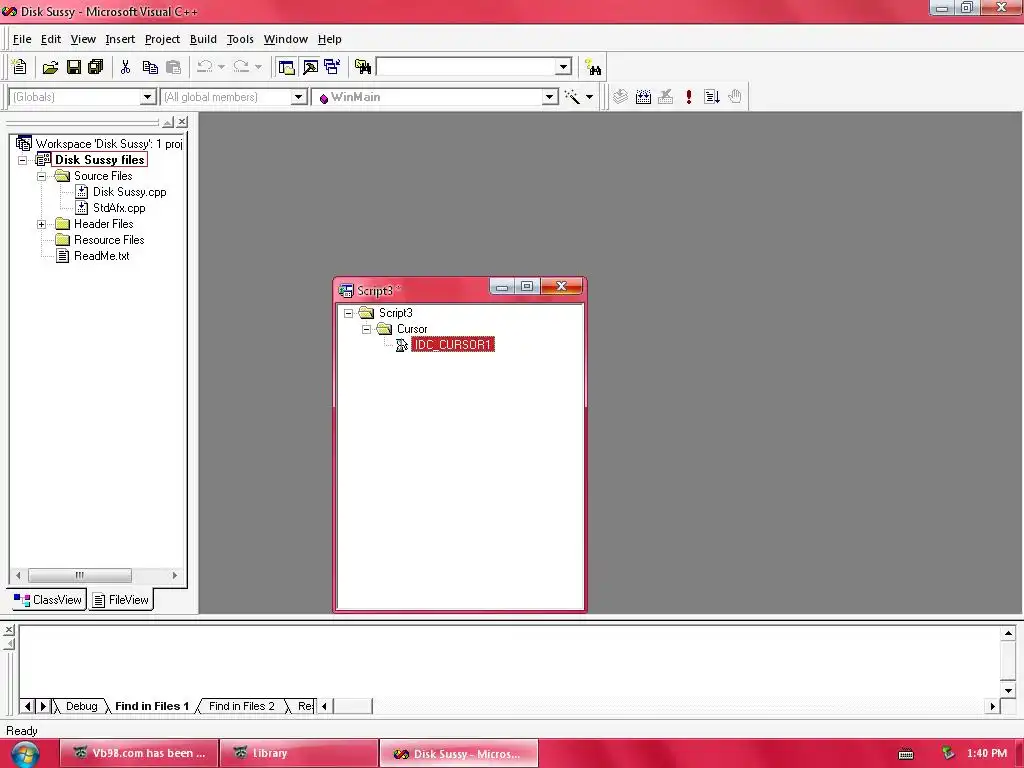Toggle the Workspace window icon
The image size is (1024, 768).
286,67
